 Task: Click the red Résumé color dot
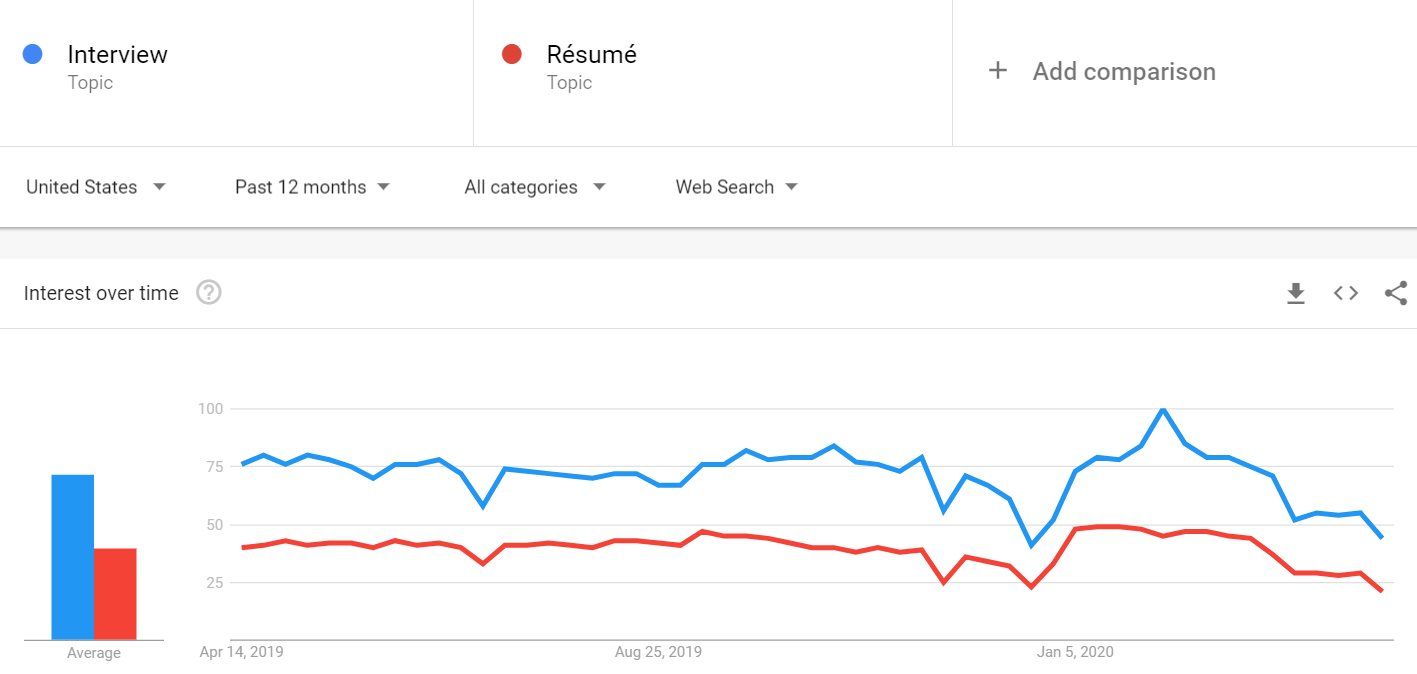(512, 54)
